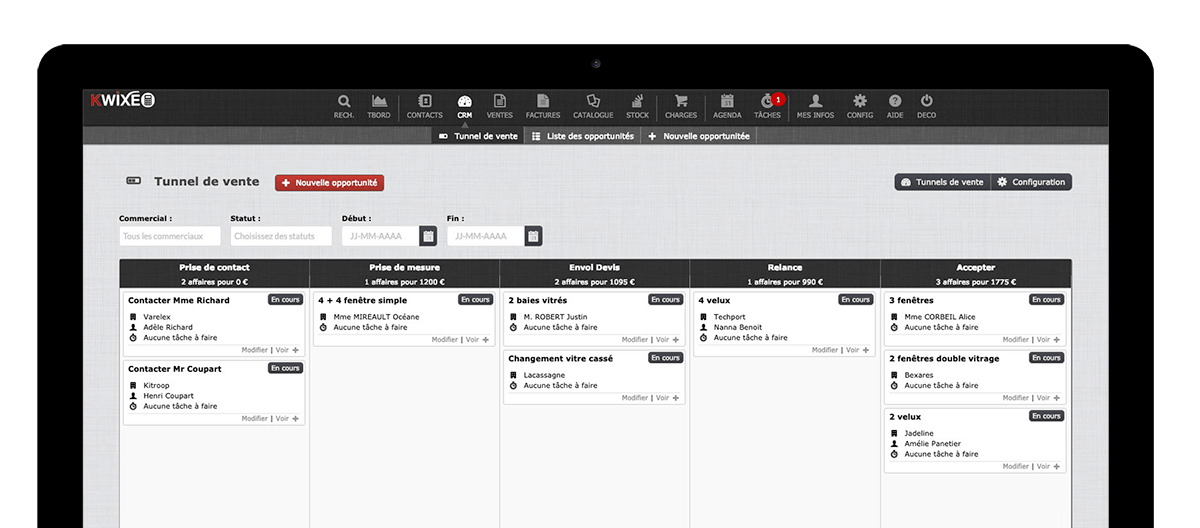Click Henri Coupart contact name

tap(168, 396)
